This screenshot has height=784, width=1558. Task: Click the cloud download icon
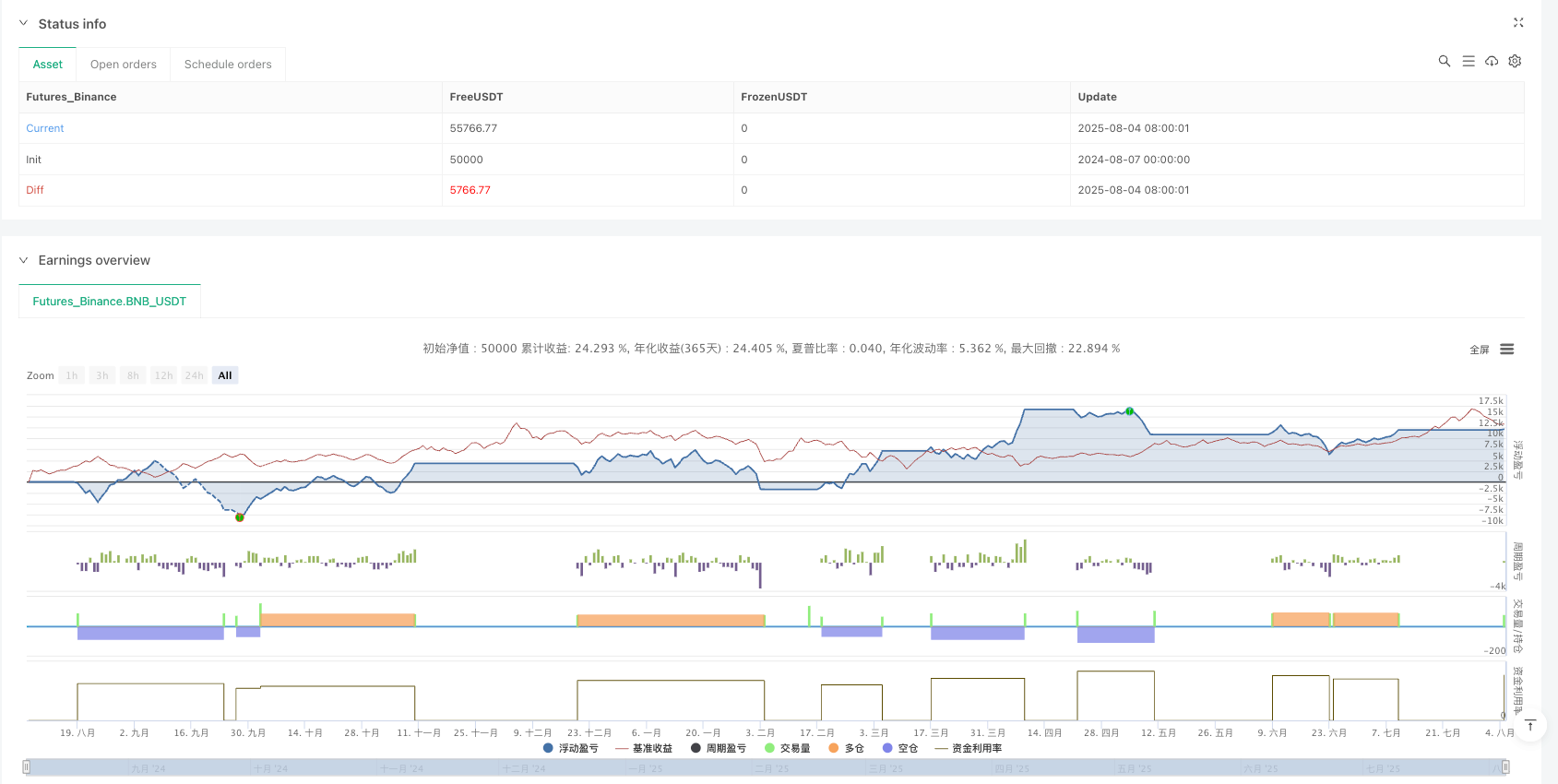coord(1492,61)
